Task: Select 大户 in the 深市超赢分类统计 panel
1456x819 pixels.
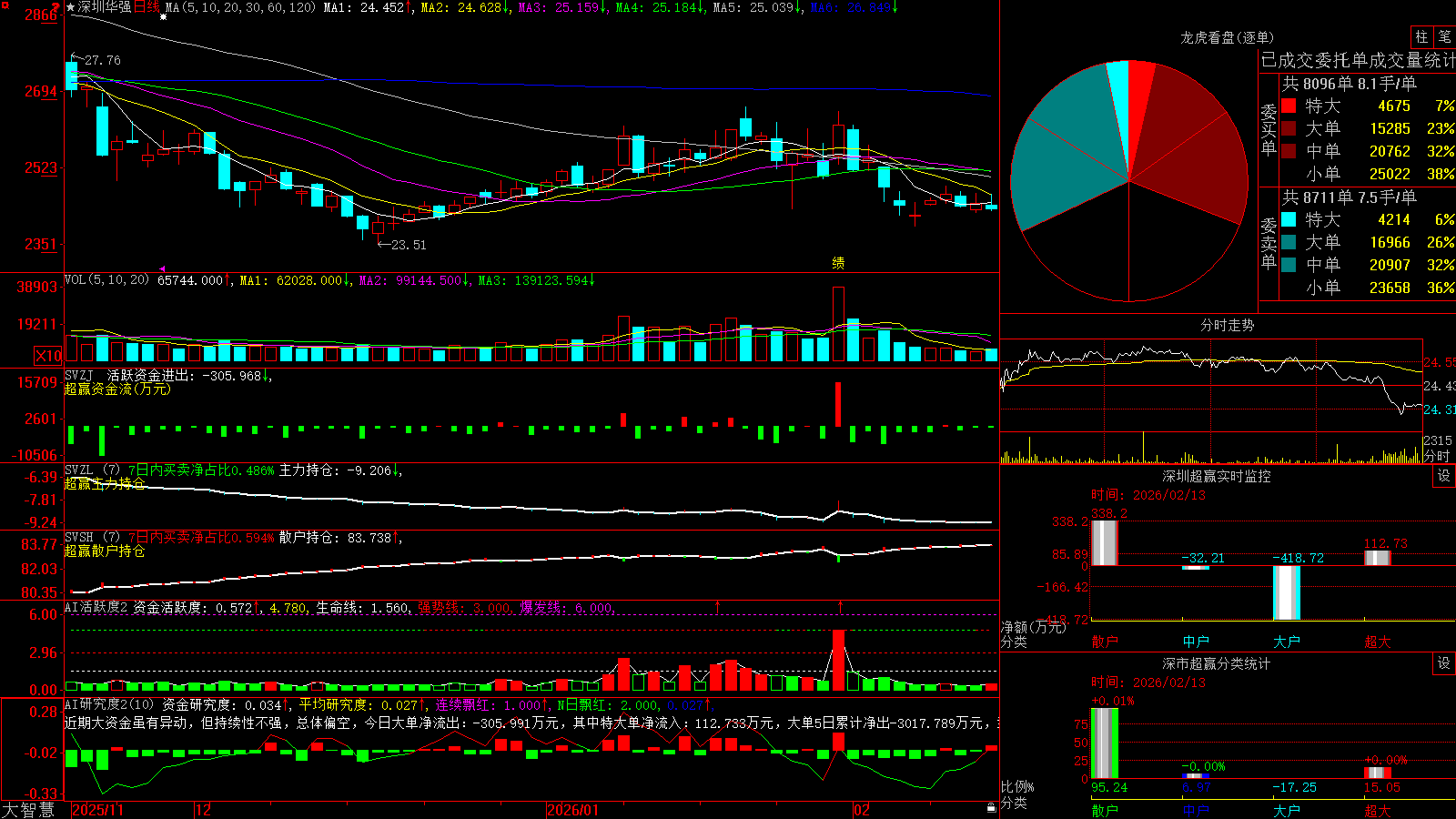Action: 1287,810
